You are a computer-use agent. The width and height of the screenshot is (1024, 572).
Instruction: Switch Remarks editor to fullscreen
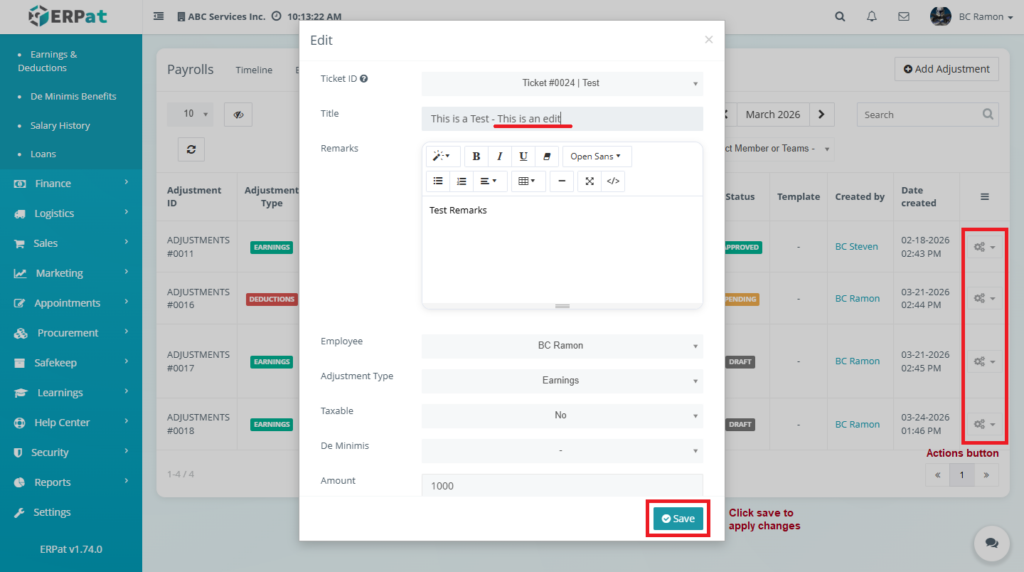(x=590, y=181)
